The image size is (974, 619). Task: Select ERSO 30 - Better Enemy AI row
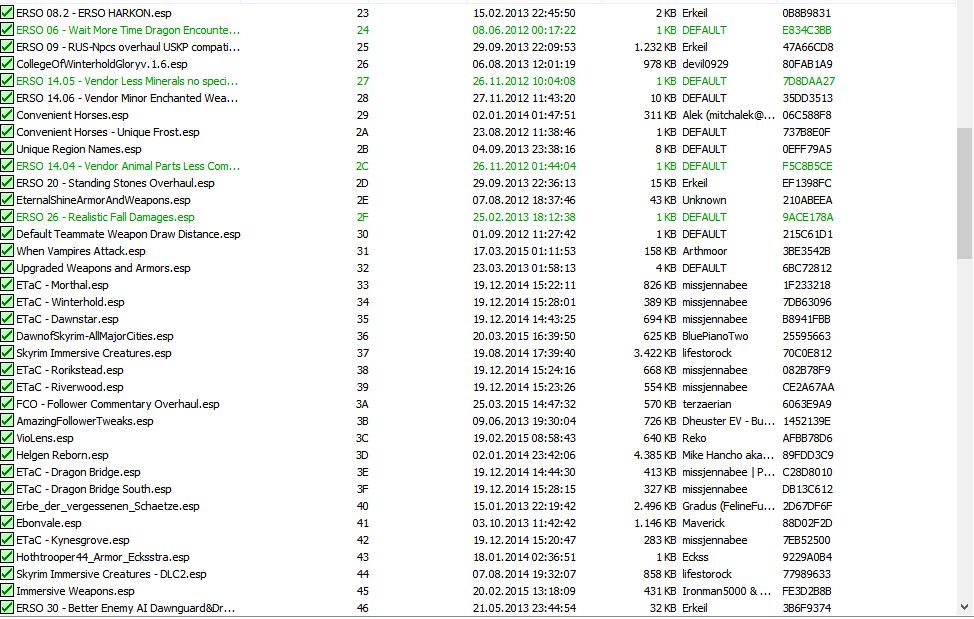125,608
